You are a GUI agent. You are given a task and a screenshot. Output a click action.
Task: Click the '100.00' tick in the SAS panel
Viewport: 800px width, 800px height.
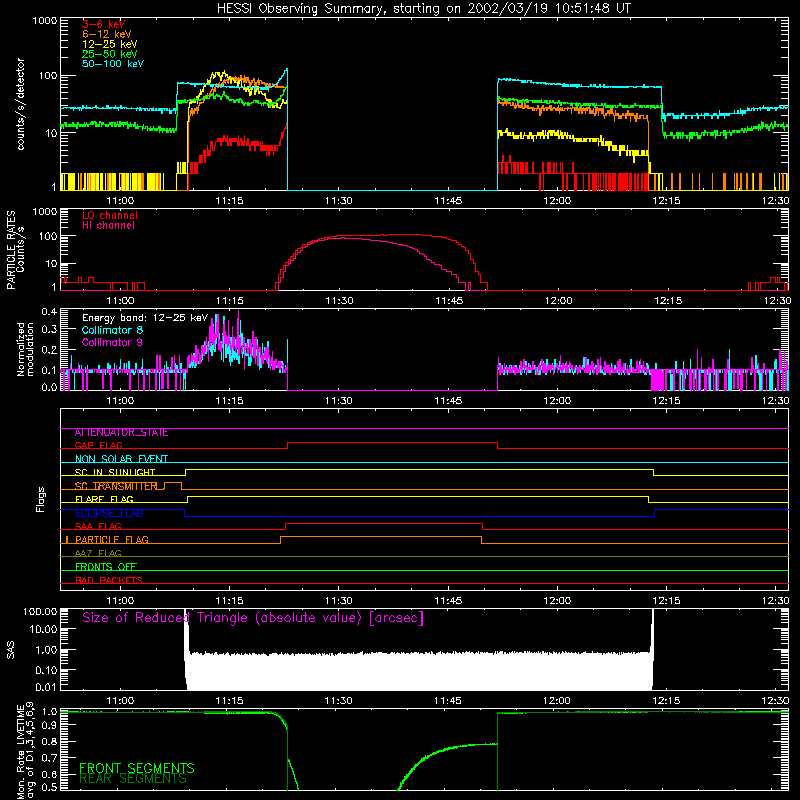click(40, 612)
